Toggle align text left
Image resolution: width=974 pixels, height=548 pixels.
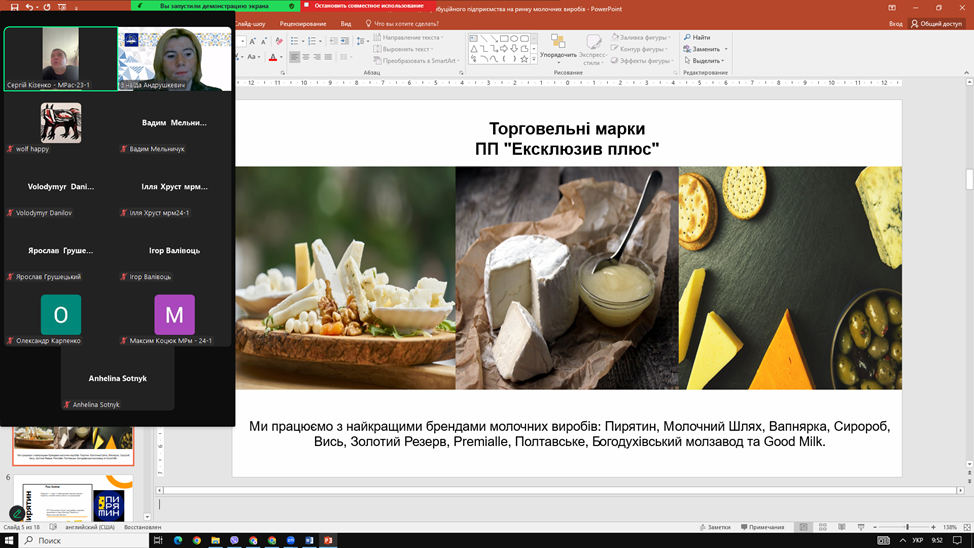click(294, 57)
